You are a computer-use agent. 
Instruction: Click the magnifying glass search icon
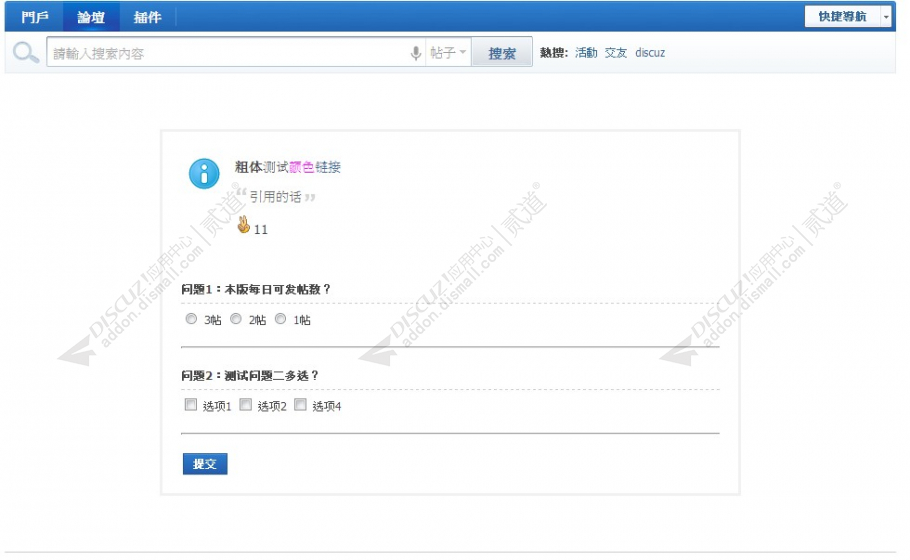[26, 53]
